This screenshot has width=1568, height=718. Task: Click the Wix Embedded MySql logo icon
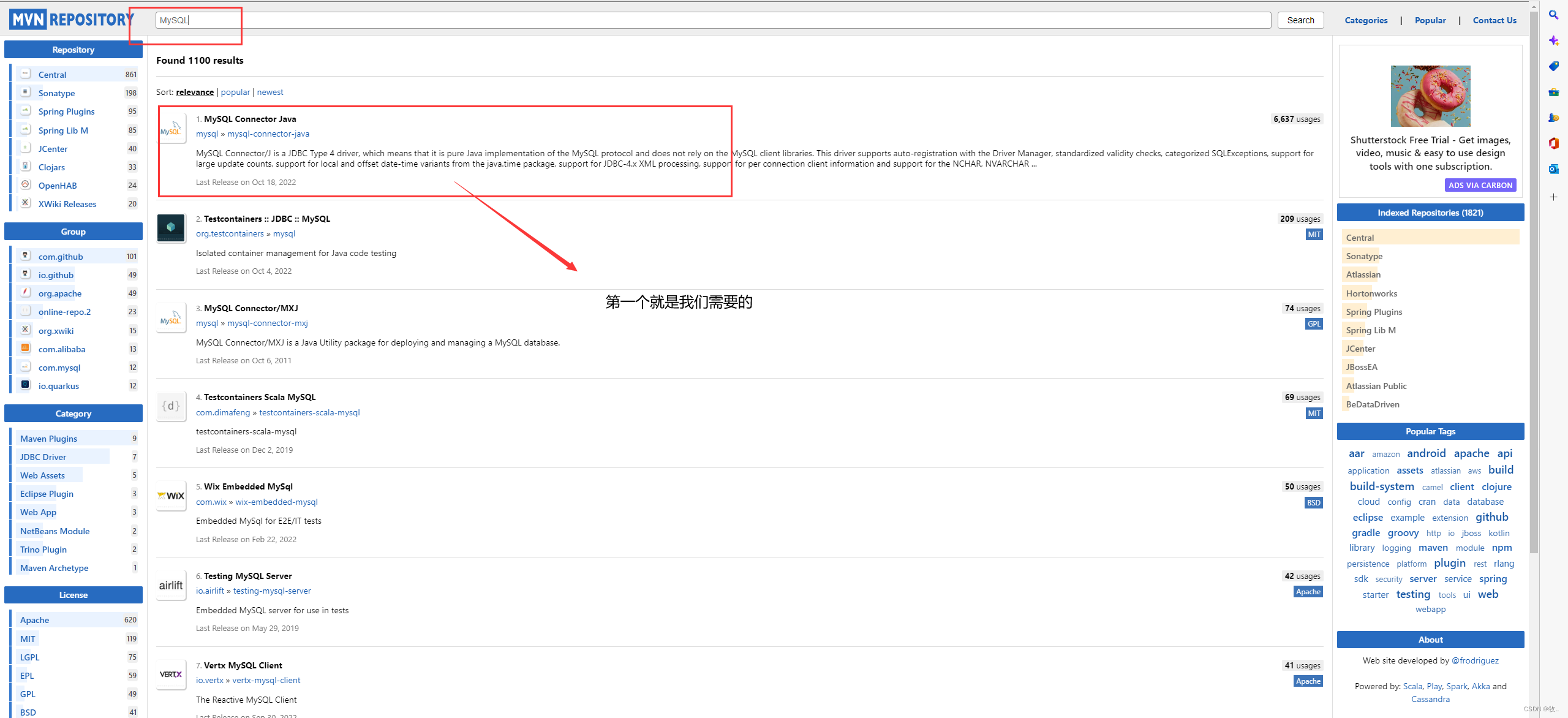pos(171,496)
